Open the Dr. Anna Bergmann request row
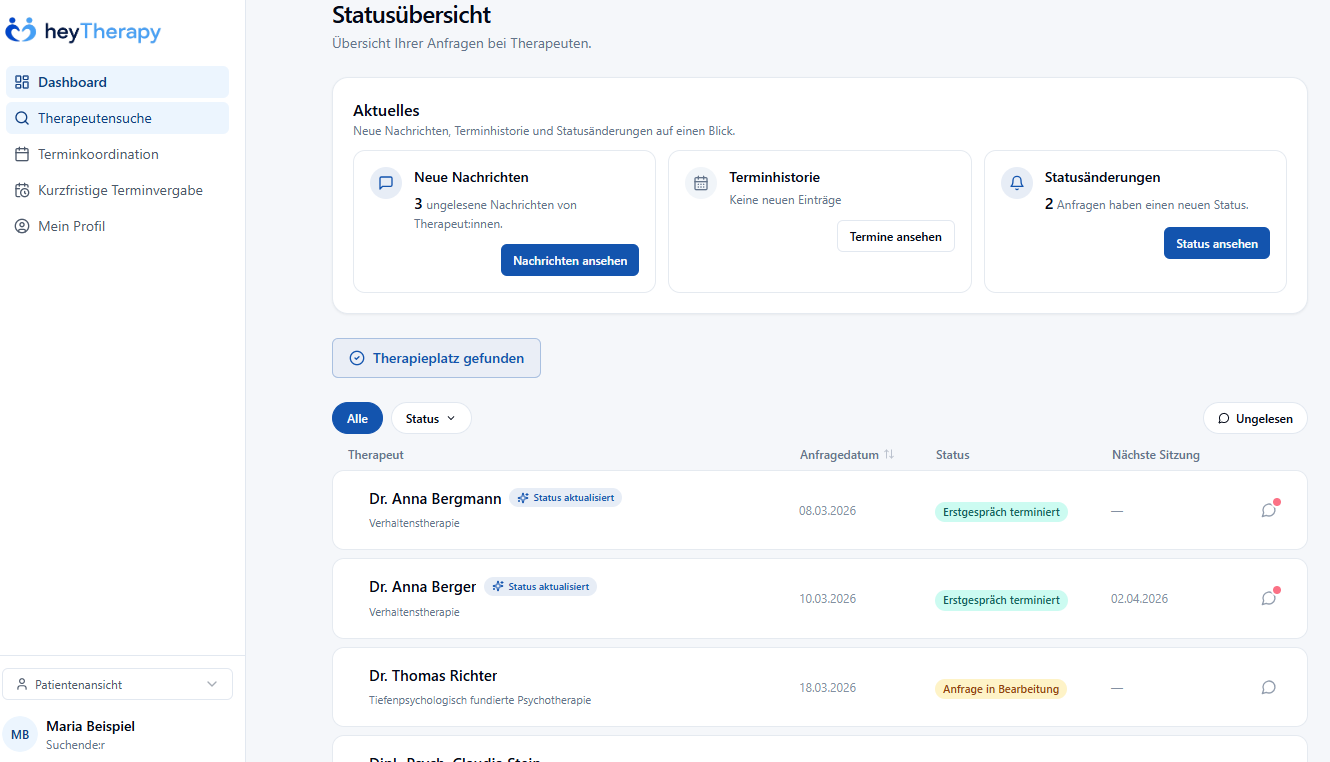Viewport: 1330px width, 762px height. point(820,510)
